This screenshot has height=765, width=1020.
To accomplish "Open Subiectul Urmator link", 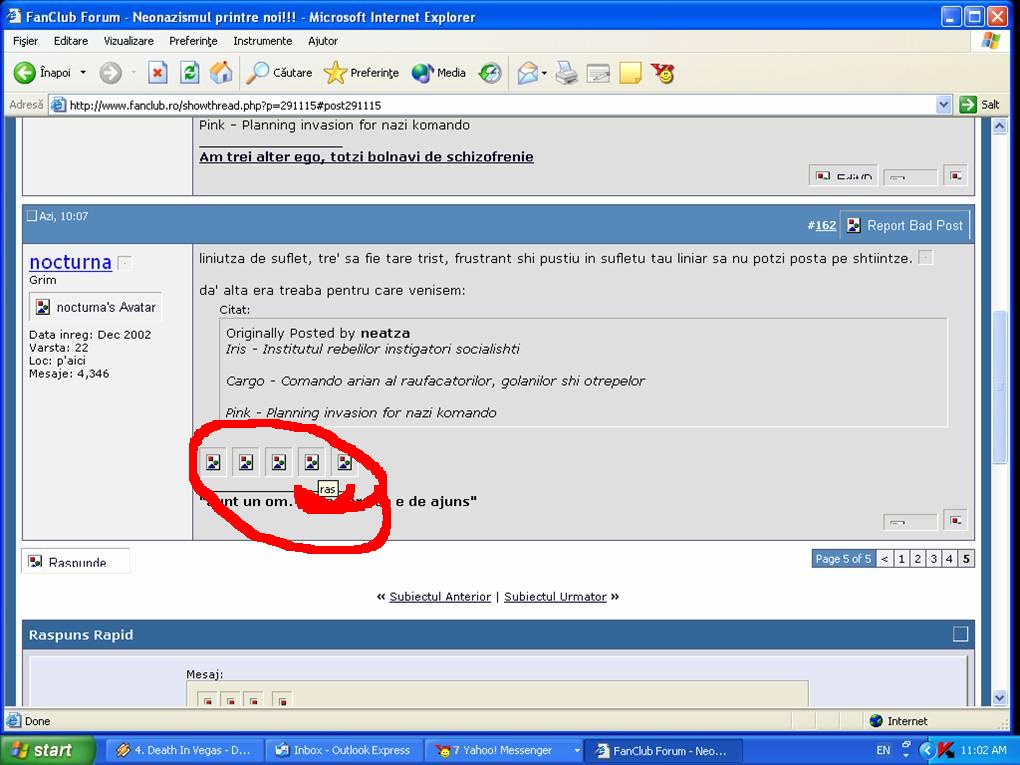I will 555,597.
